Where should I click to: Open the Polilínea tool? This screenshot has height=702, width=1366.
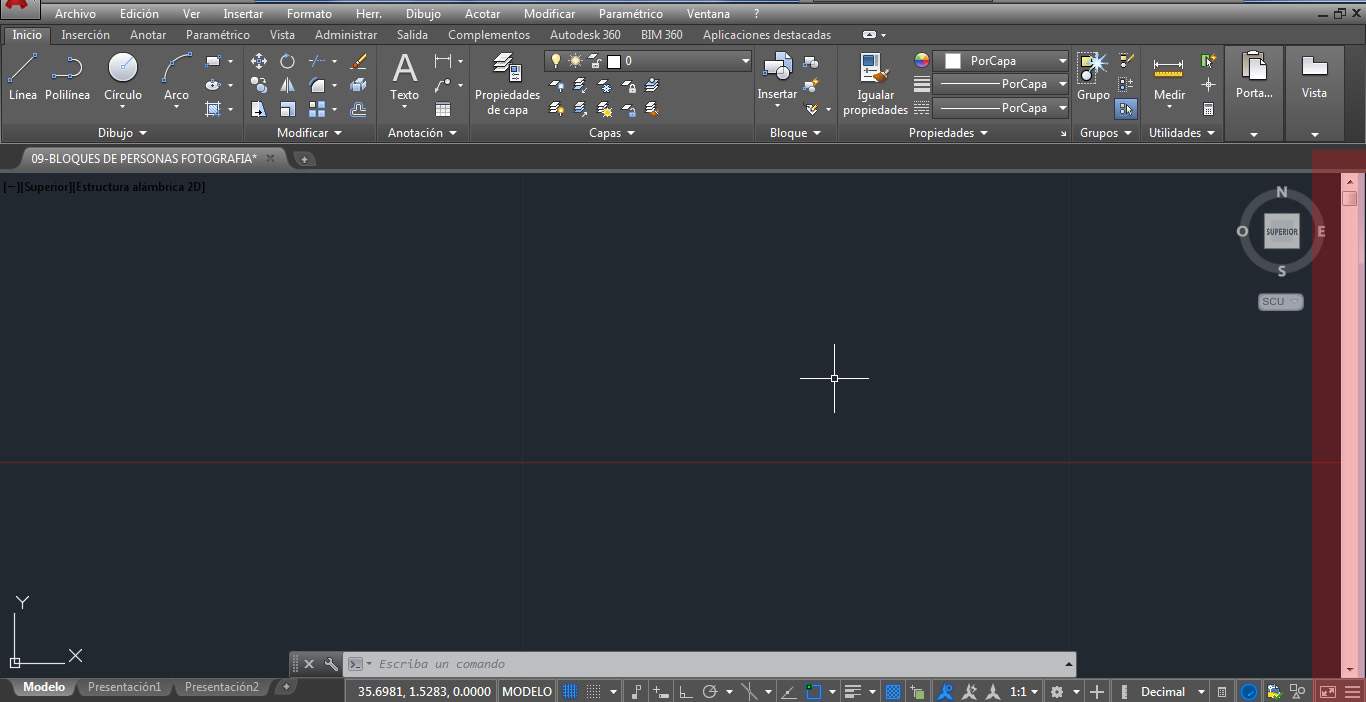(x=67, y=75)
